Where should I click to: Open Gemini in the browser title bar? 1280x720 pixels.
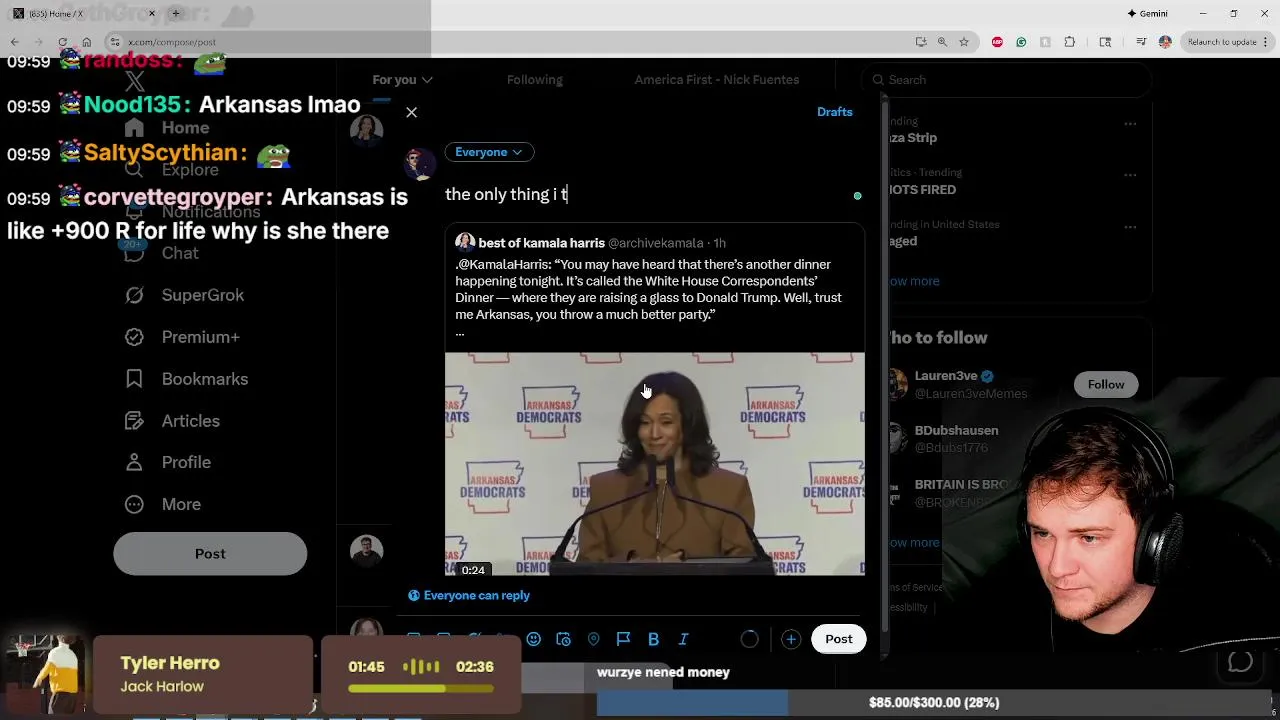(x=1147, y=14)
